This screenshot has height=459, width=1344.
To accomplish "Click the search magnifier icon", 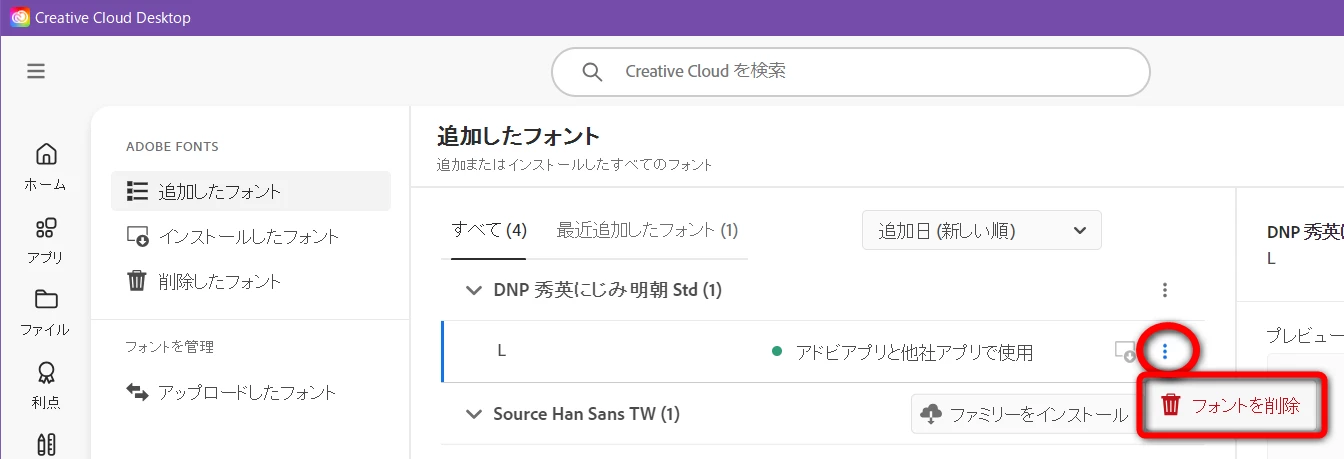I will pyautogui.click(x=592, y=72).
